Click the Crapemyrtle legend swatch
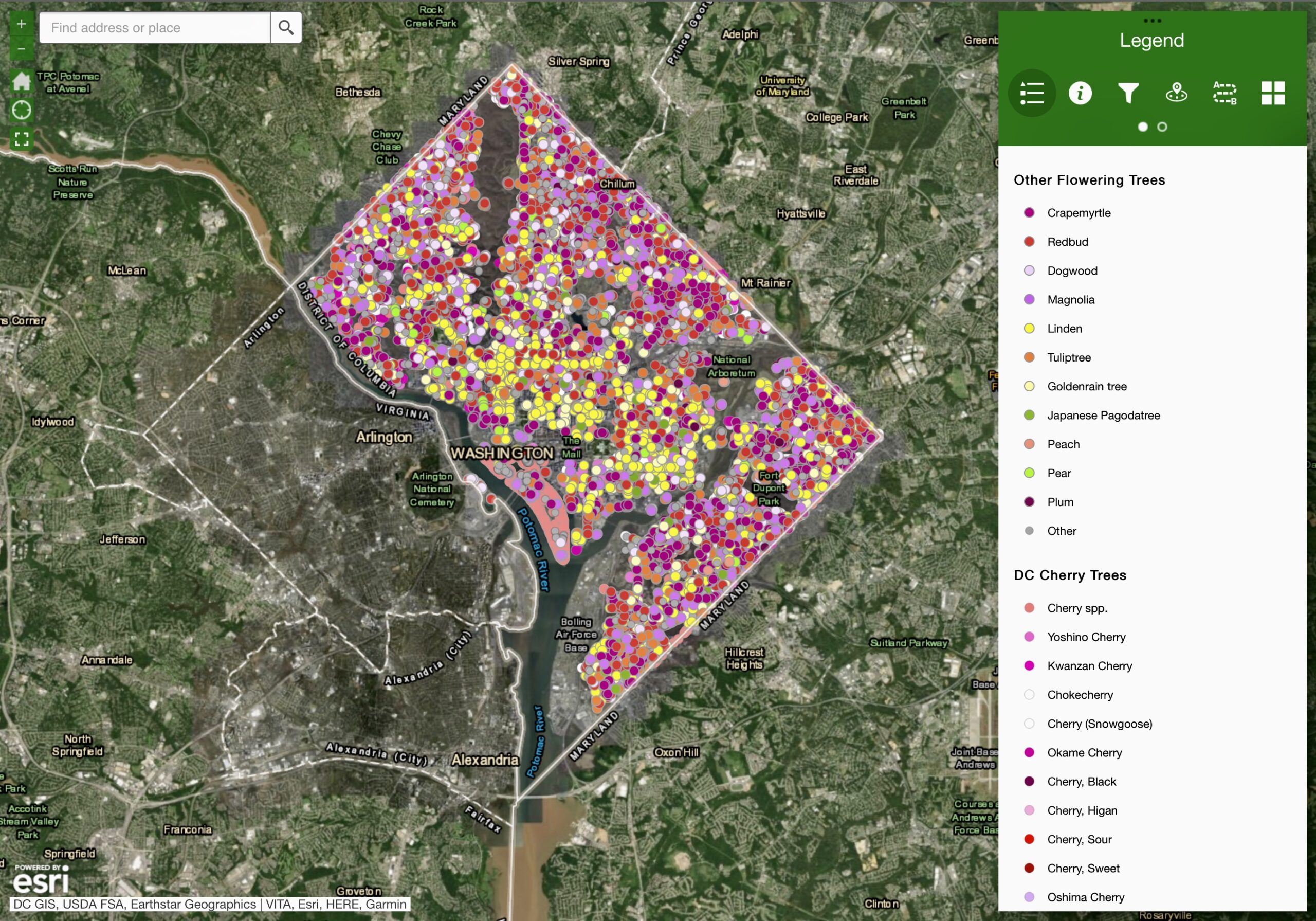Screen dimensions: 1316x921 pyautogui.click(x=1029, y=213)
